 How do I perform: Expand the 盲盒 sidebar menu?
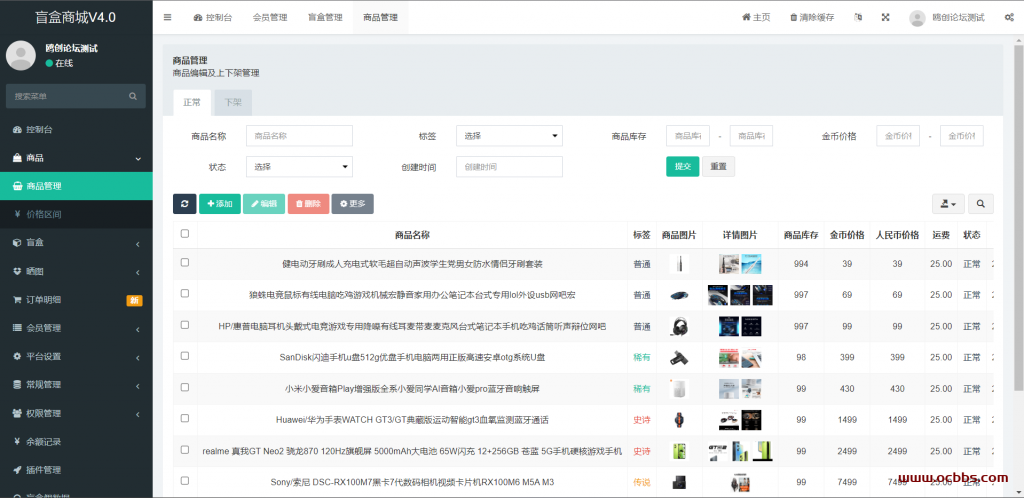[76, 243]
